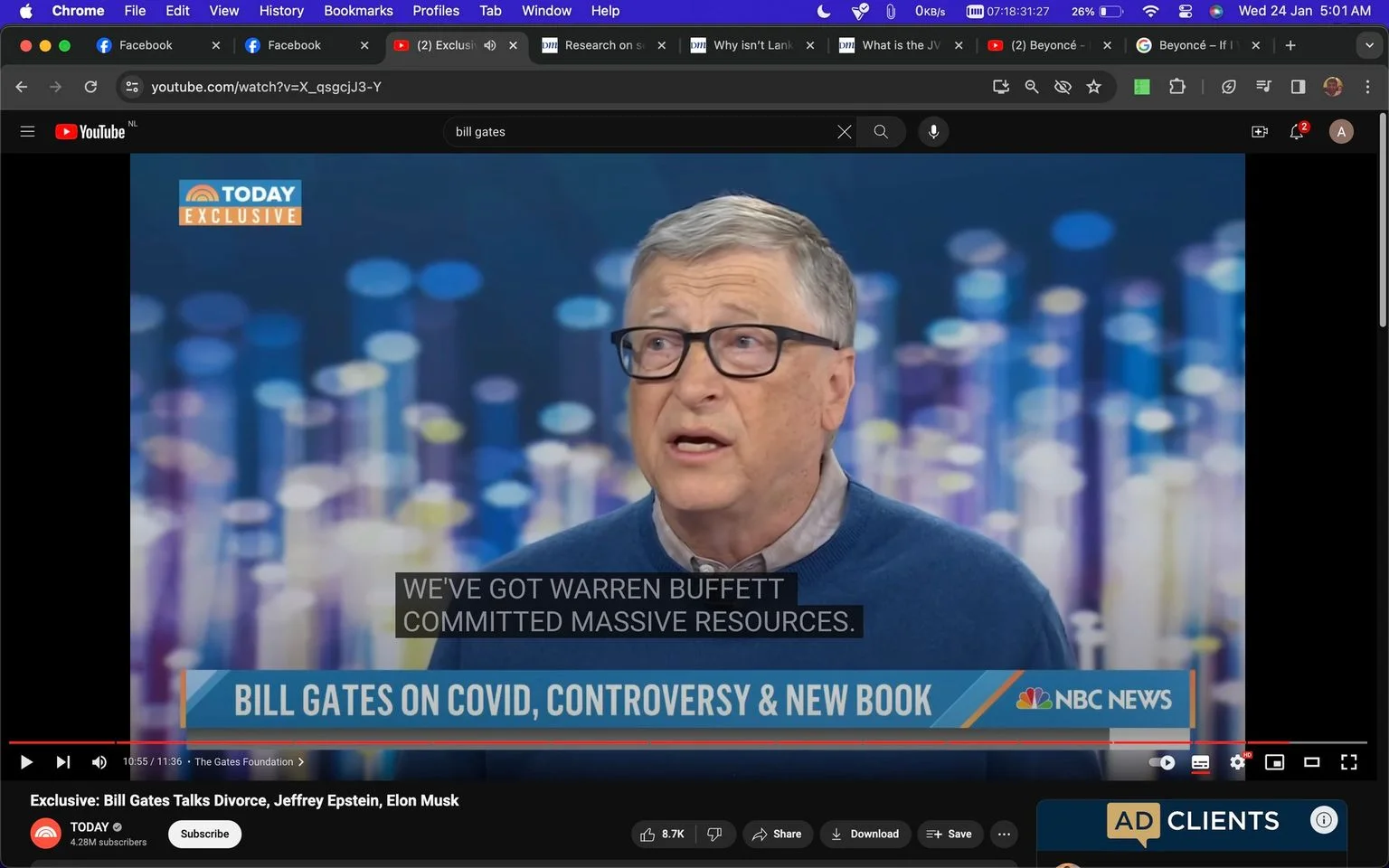The width and height of the screenshot is (1389, 868).
Task: Skip to the next video
Action: pyautogui.click(x=62, y=762)
